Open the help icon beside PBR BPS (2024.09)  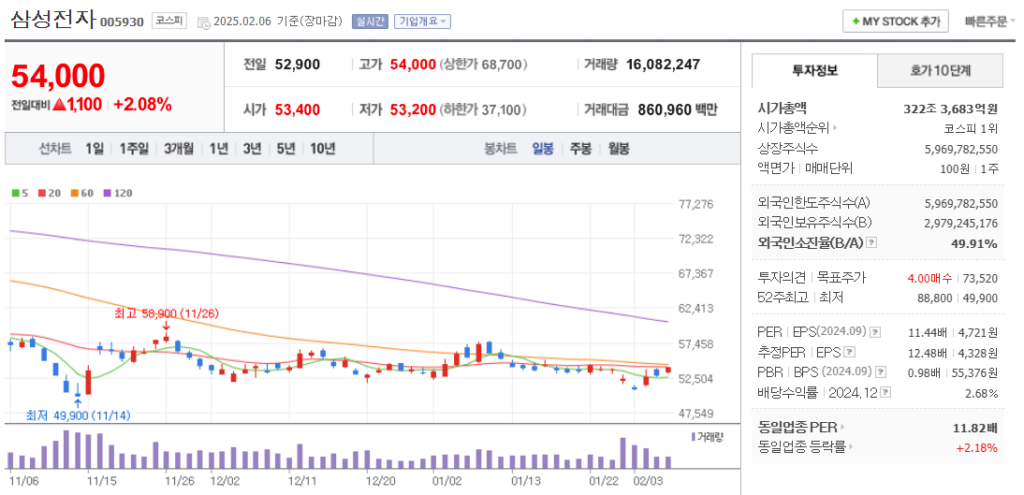880,372
